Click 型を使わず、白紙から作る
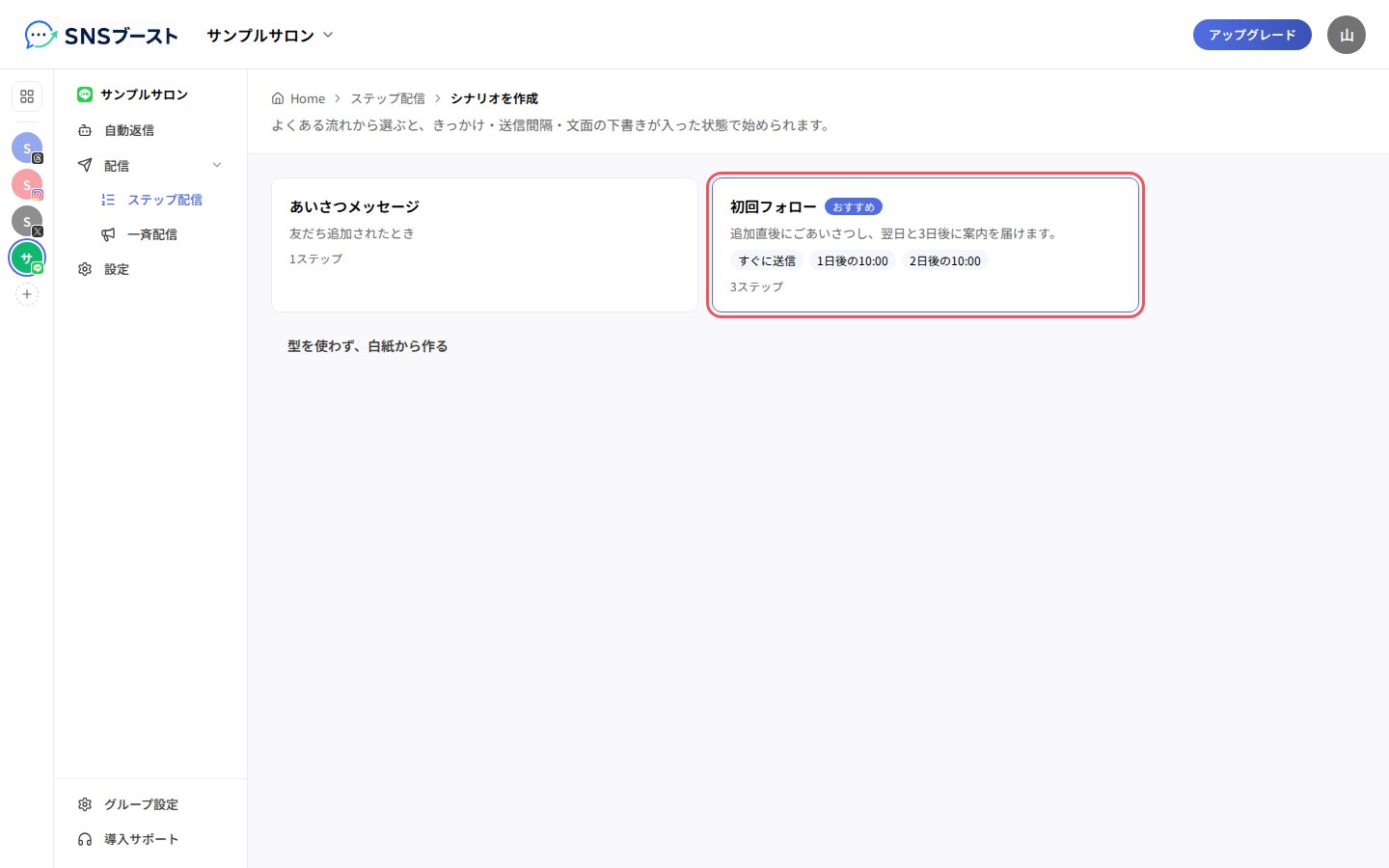Viewport: 1389px width, 868px height. coord(368,346)
